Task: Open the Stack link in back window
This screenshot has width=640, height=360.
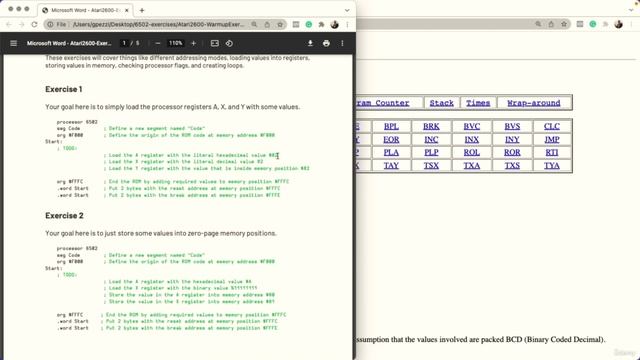Action: pyautogui.click(x=442, y=103)
